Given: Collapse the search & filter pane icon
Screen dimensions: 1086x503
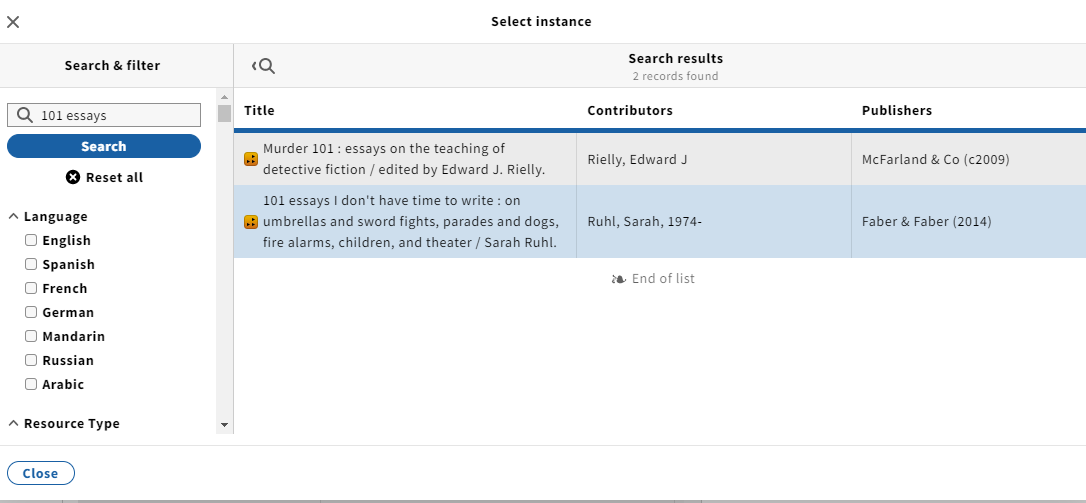Looking at the screenshot, I should (264, 66).
